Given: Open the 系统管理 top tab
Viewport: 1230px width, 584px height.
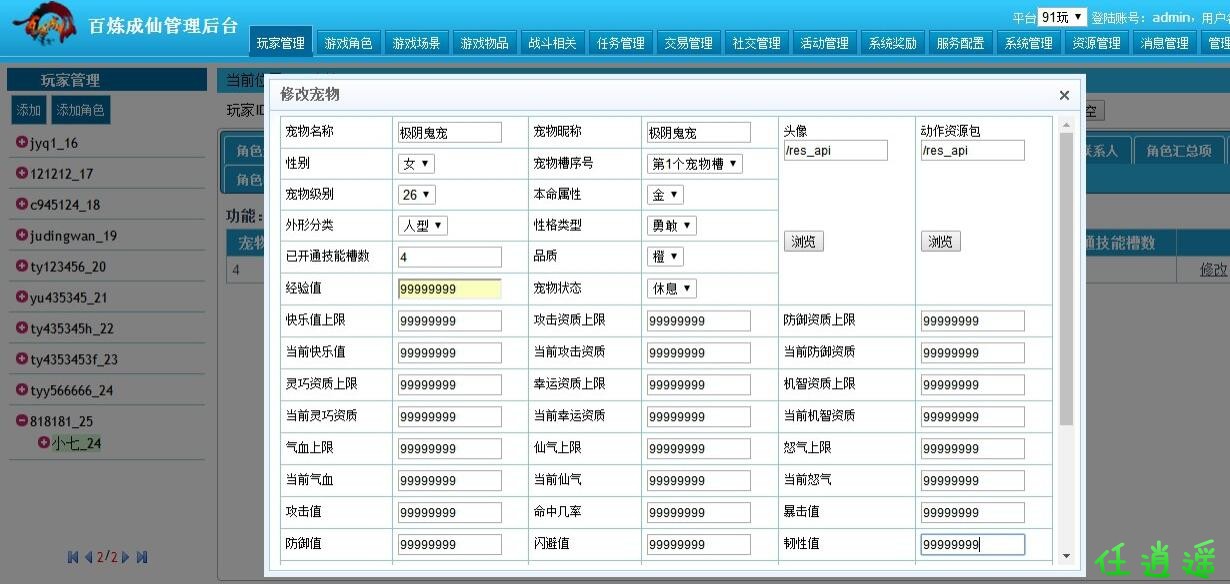Looking at the screenshot, I should point(1028,42).
